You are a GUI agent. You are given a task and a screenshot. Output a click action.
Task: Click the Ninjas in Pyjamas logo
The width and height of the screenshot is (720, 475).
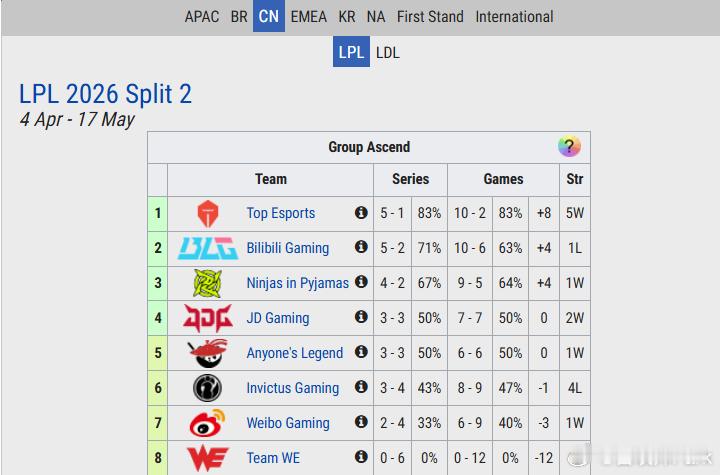[207, 283]
